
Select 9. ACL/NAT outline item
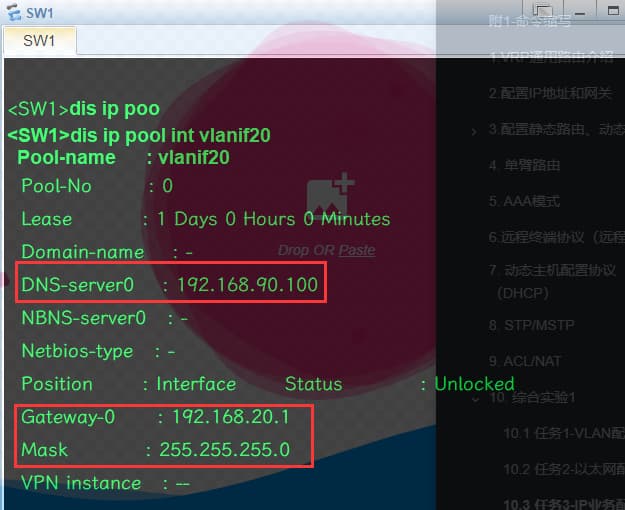[x=525, y=361]
